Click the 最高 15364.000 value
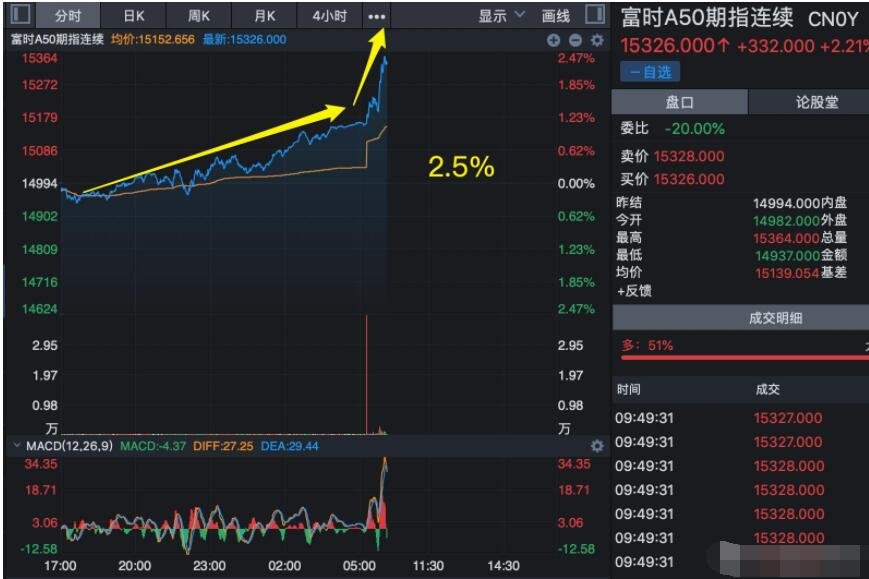This screenshot has height=579, width=869. 786,238
